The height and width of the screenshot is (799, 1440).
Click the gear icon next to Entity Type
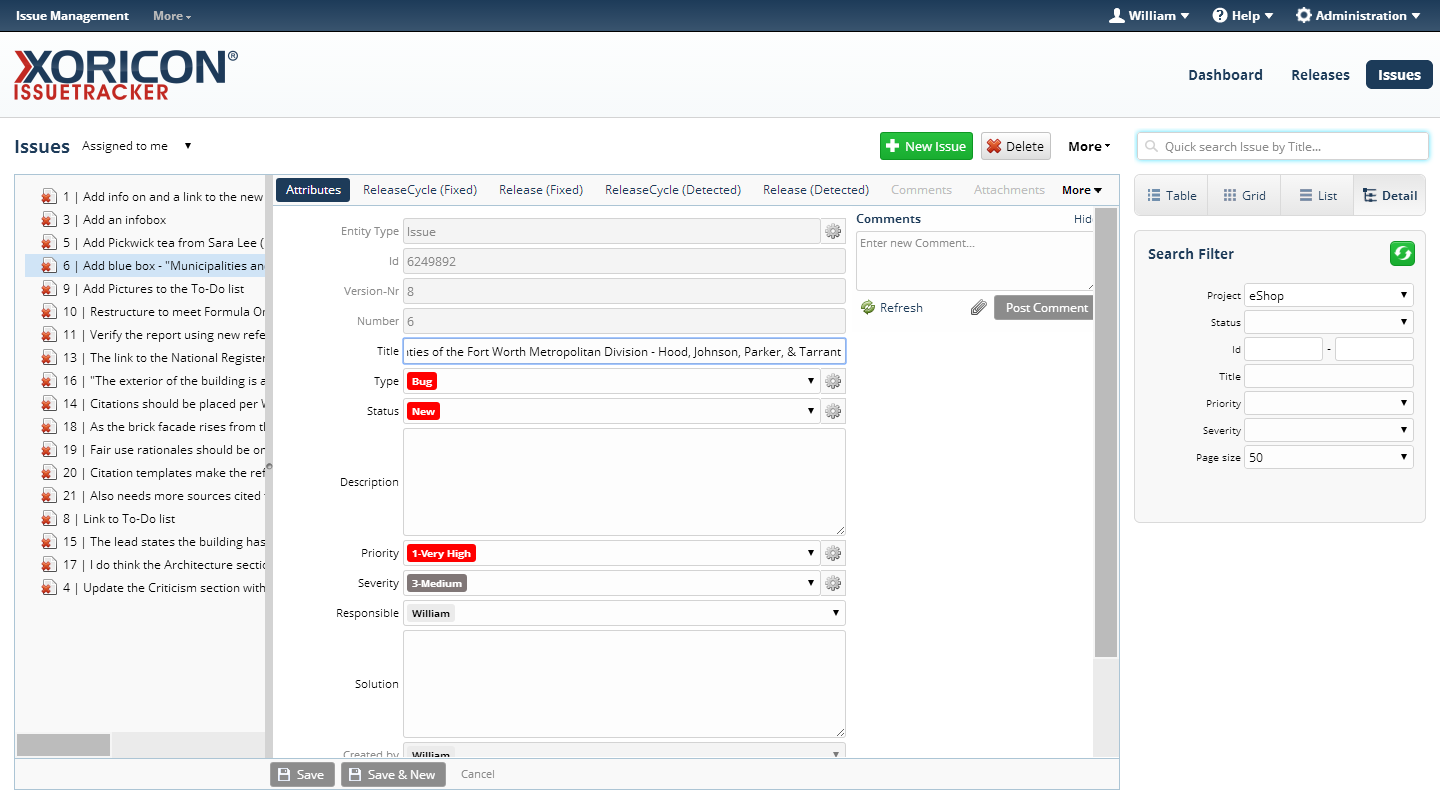pyautogui.click(x=833, y=231)
